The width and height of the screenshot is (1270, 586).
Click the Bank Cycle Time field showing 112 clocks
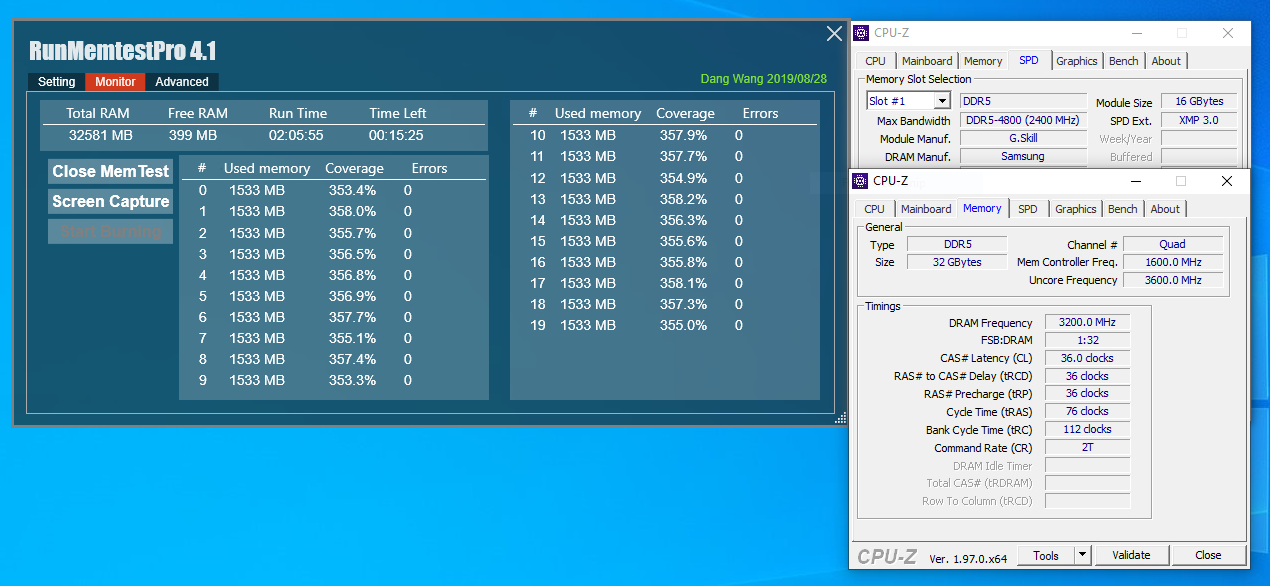[1087, 429]
